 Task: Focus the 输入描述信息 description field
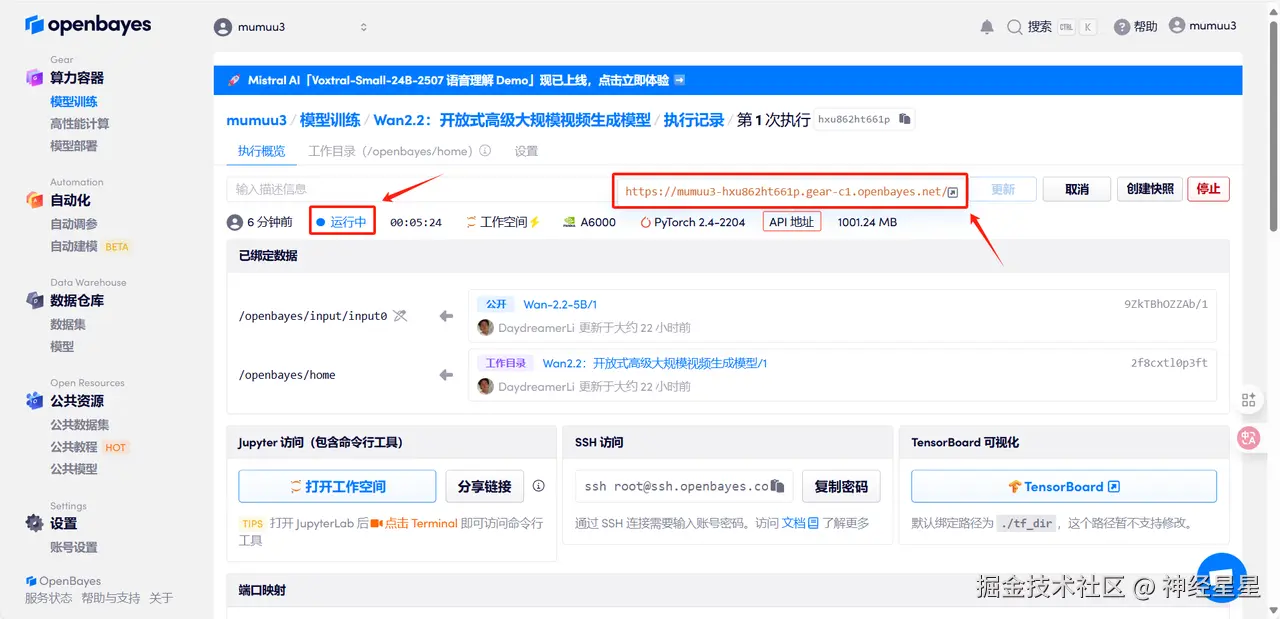420,189
